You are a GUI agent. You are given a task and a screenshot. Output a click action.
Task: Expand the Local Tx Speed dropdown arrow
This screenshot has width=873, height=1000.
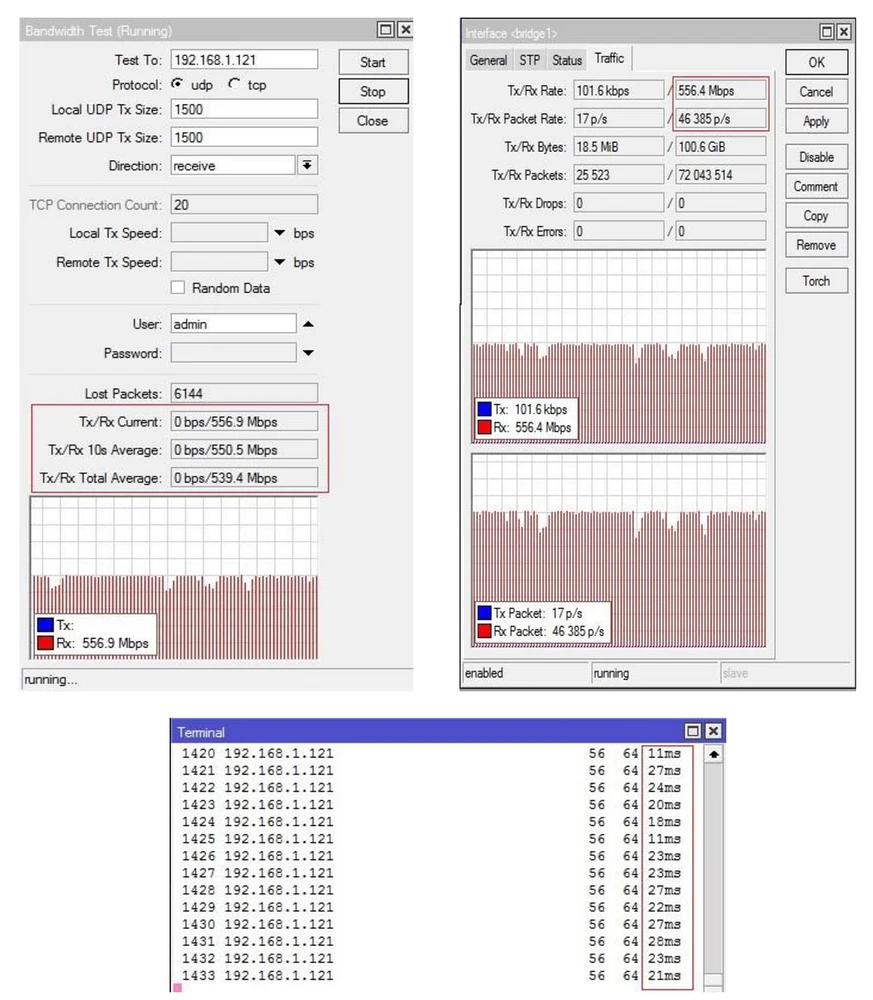pos(279,234)
